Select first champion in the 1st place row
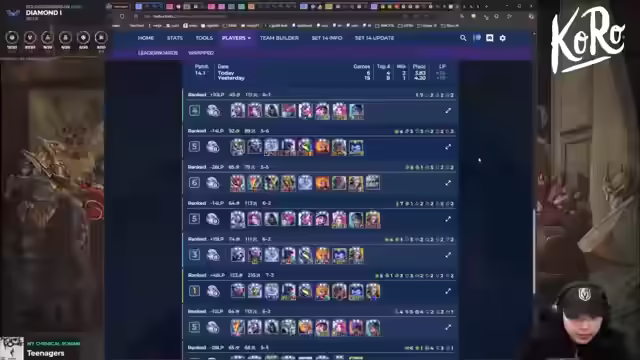 click(238, 291)
